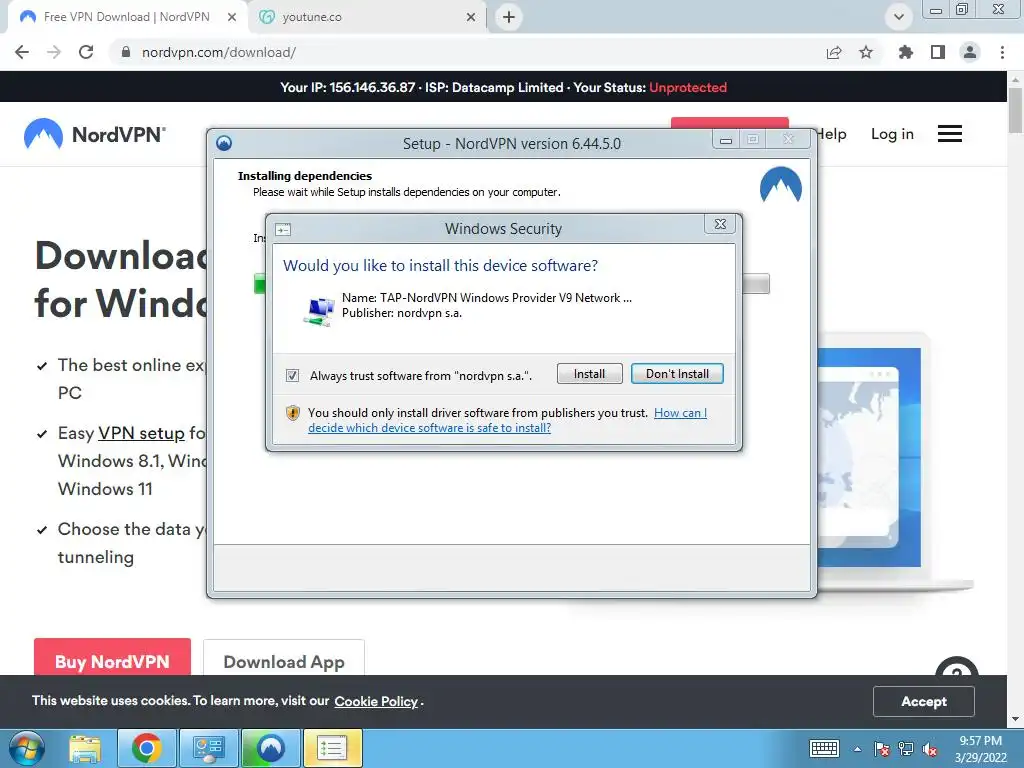Switch to the youtune.co tab
The height and width of the screenshot is (768, 1024).
point(366,17)
